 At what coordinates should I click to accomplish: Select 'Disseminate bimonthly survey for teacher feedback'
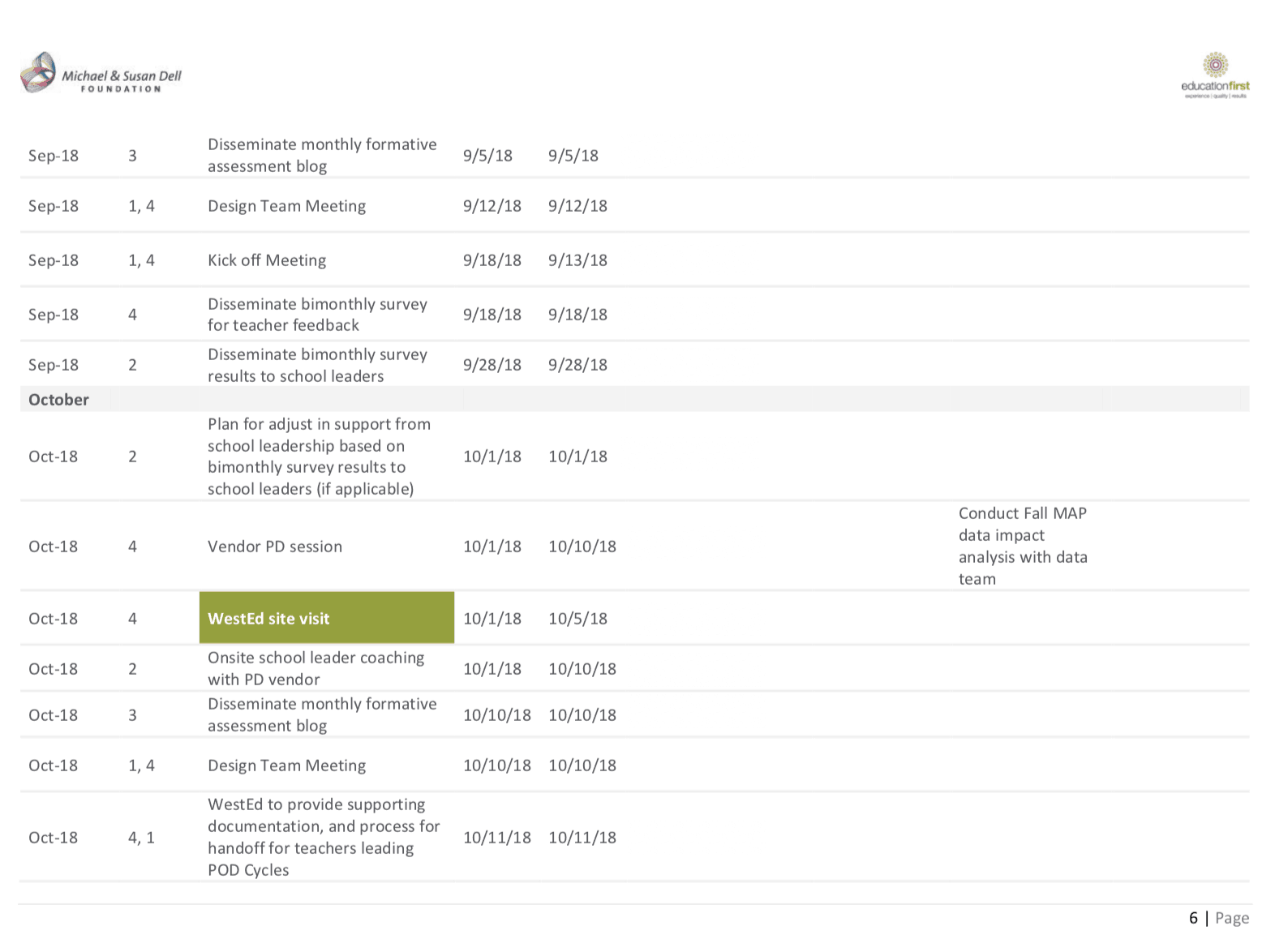(317, 315)
